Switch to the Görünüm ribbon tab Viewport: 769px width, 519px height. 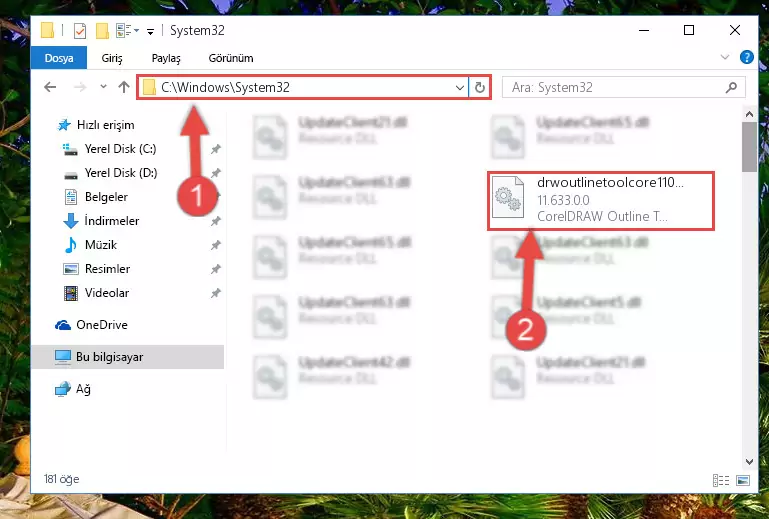231,58
